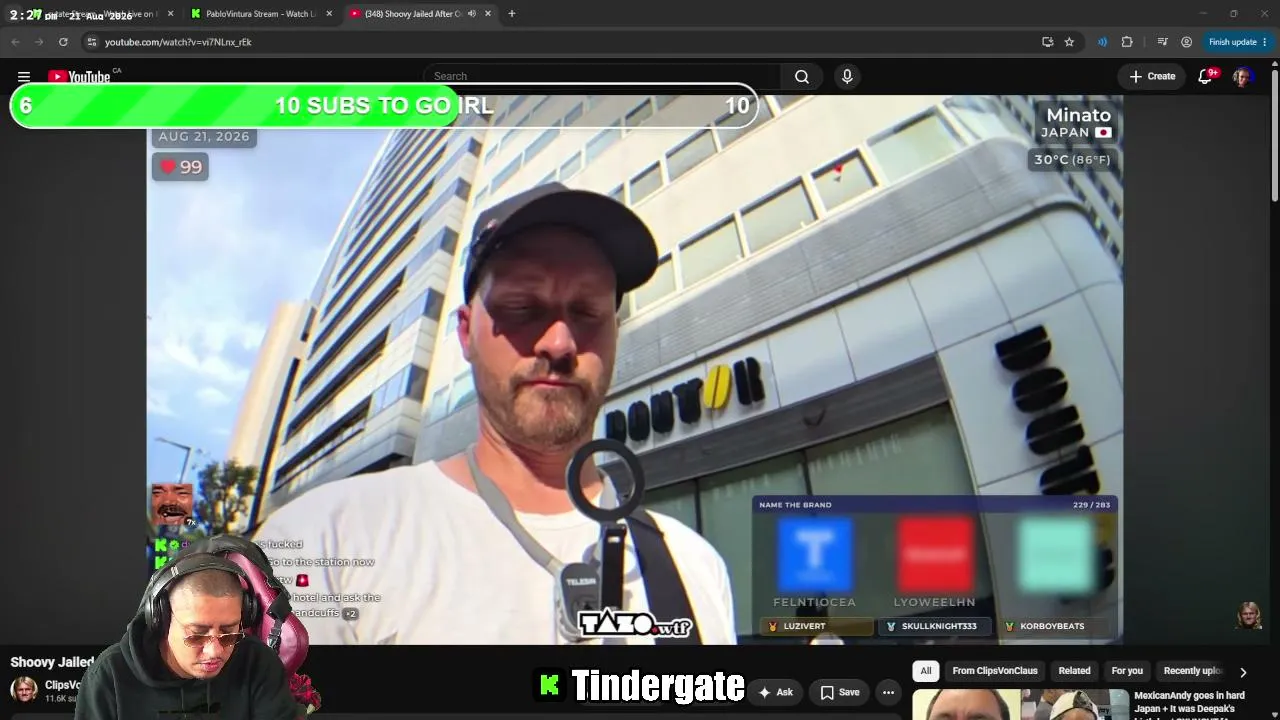The image size is (1280, 720).
Task: Select the All filter chip
Action: pos(926,671)
